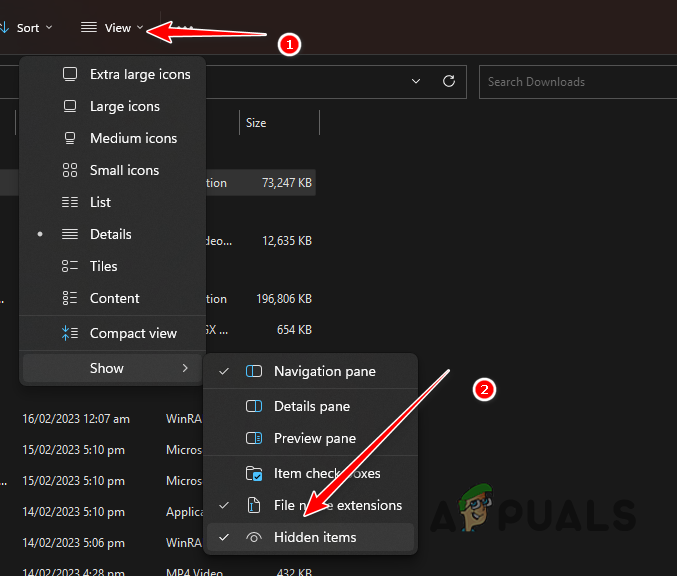Click the Search Downloads field
The height and width of the screenshot is (576, 677).
(x=578, y=82)
